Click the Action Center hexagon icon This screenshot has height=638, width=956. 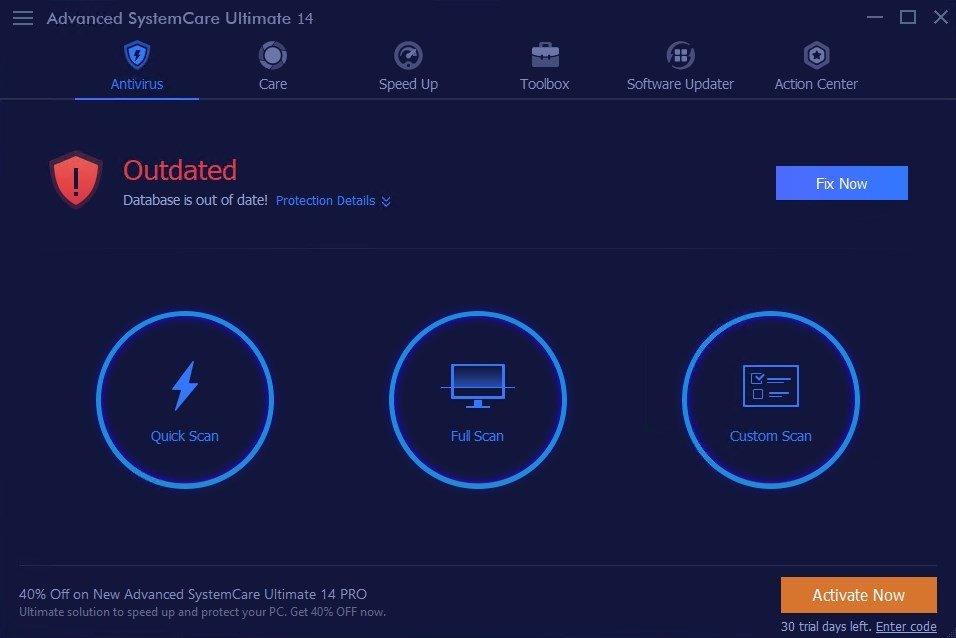[816, 56]
